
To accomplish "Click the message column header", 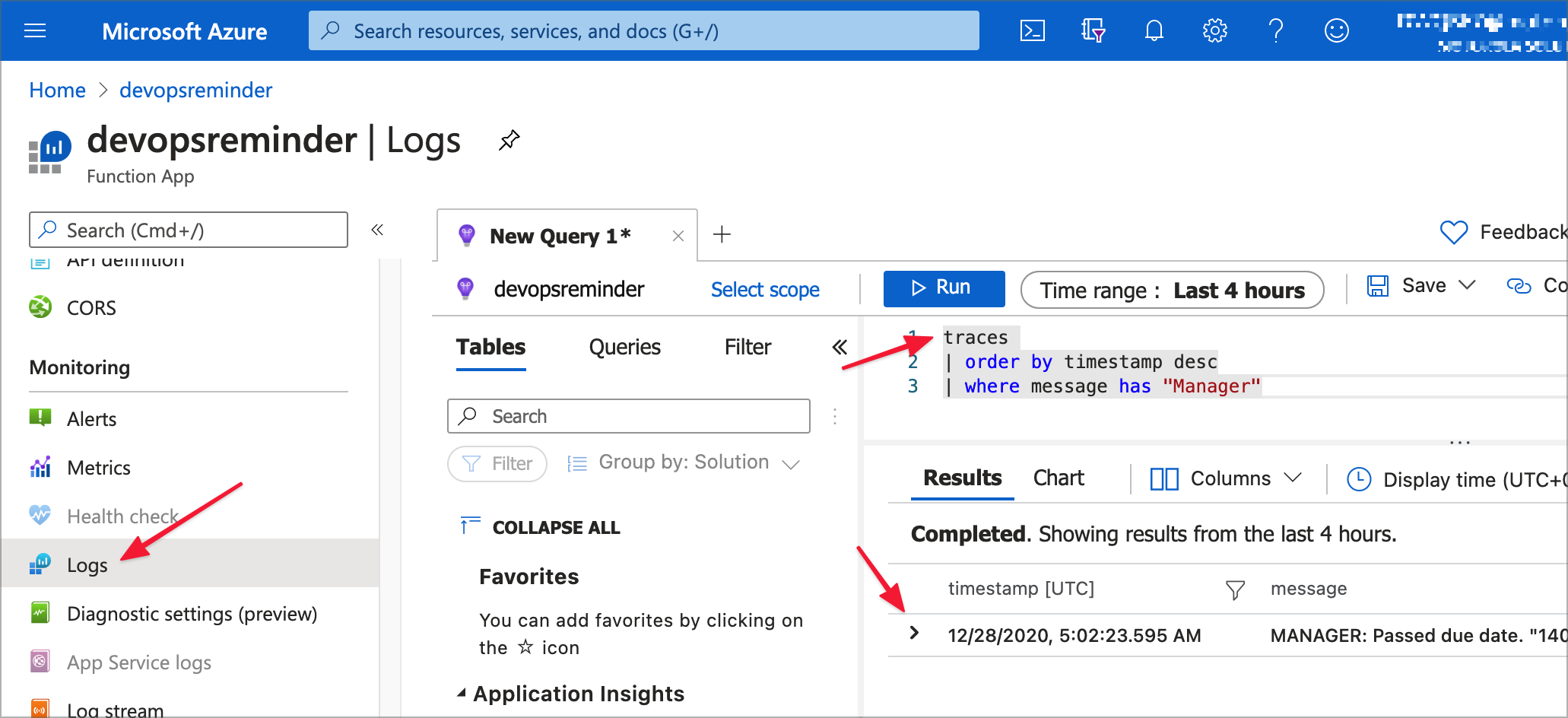I will point(1308,589).
